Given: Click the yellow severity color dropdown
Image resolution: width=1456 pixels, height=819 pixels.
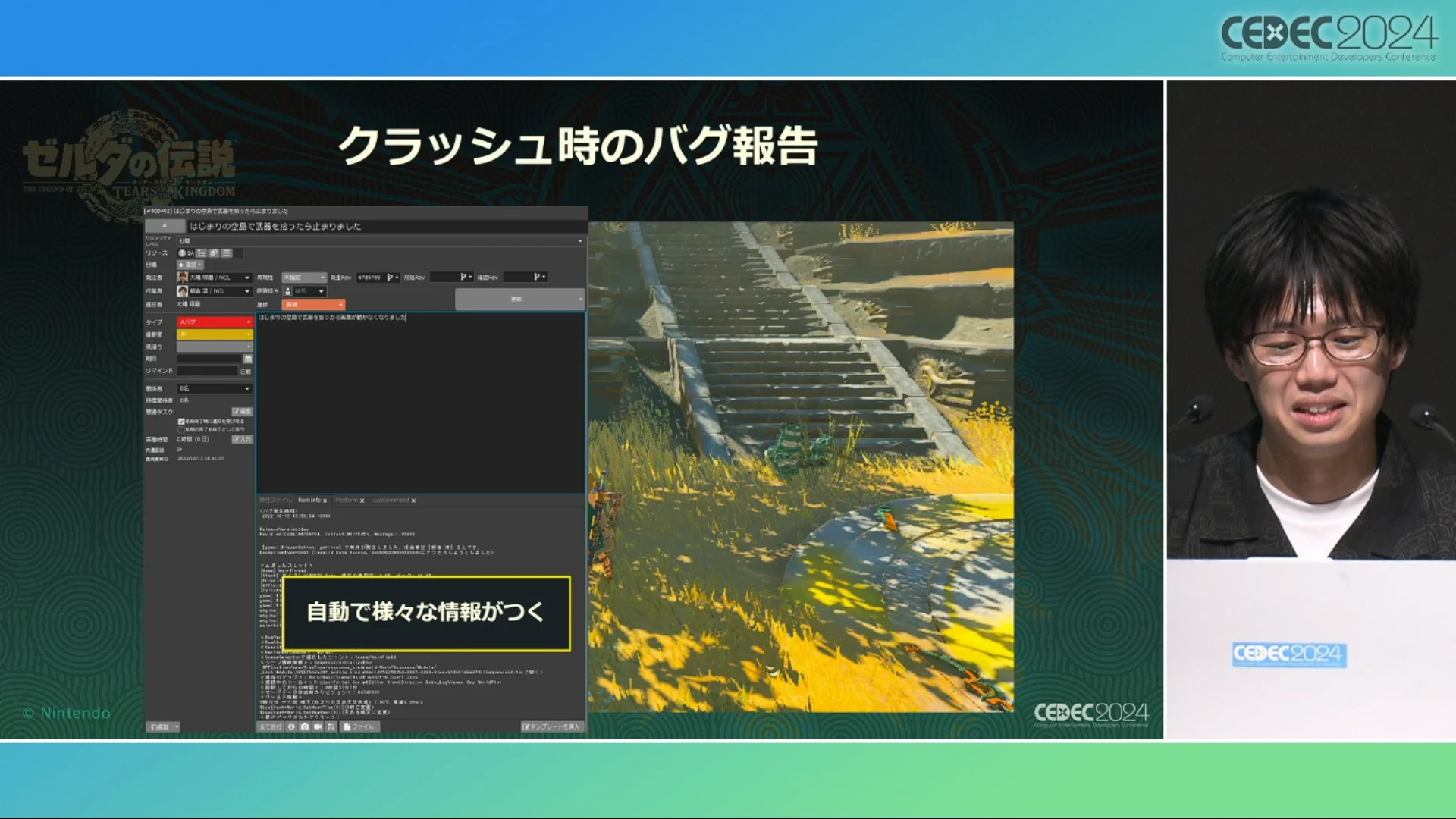Looking at the screenshot, I should tap(215, 334).
